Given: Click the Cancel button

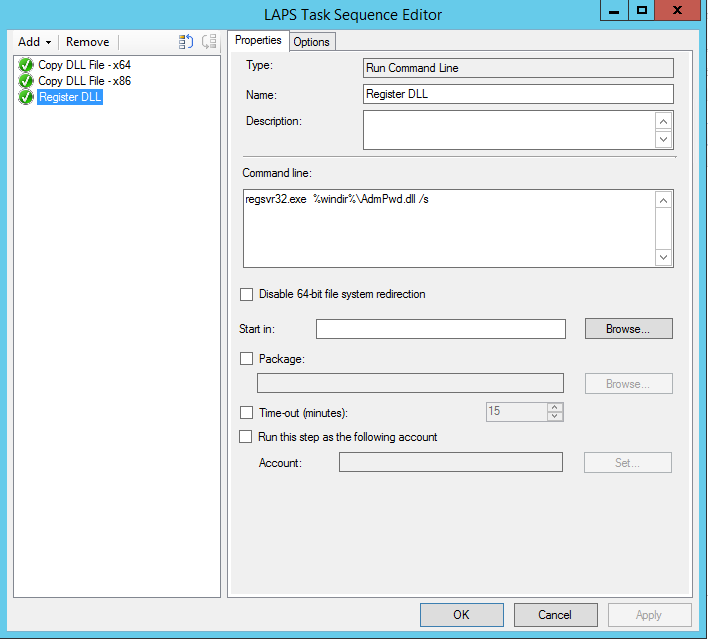Looking at the screenshot, I should point(555,615).
